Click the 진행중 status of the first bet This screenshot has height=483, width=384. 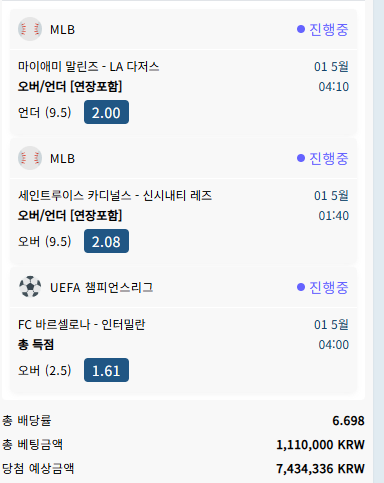(329, 29)
